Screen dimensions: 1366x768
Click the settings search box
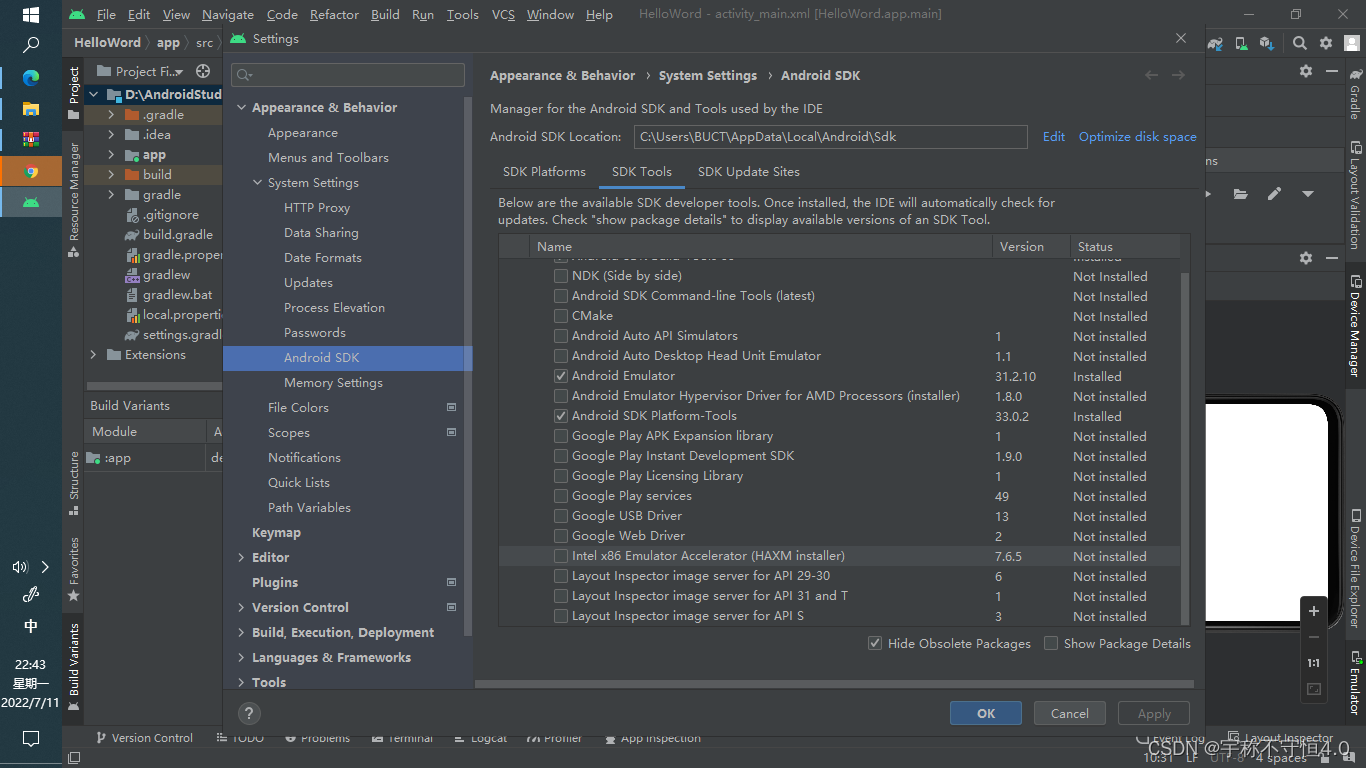[x=348, y=75]
